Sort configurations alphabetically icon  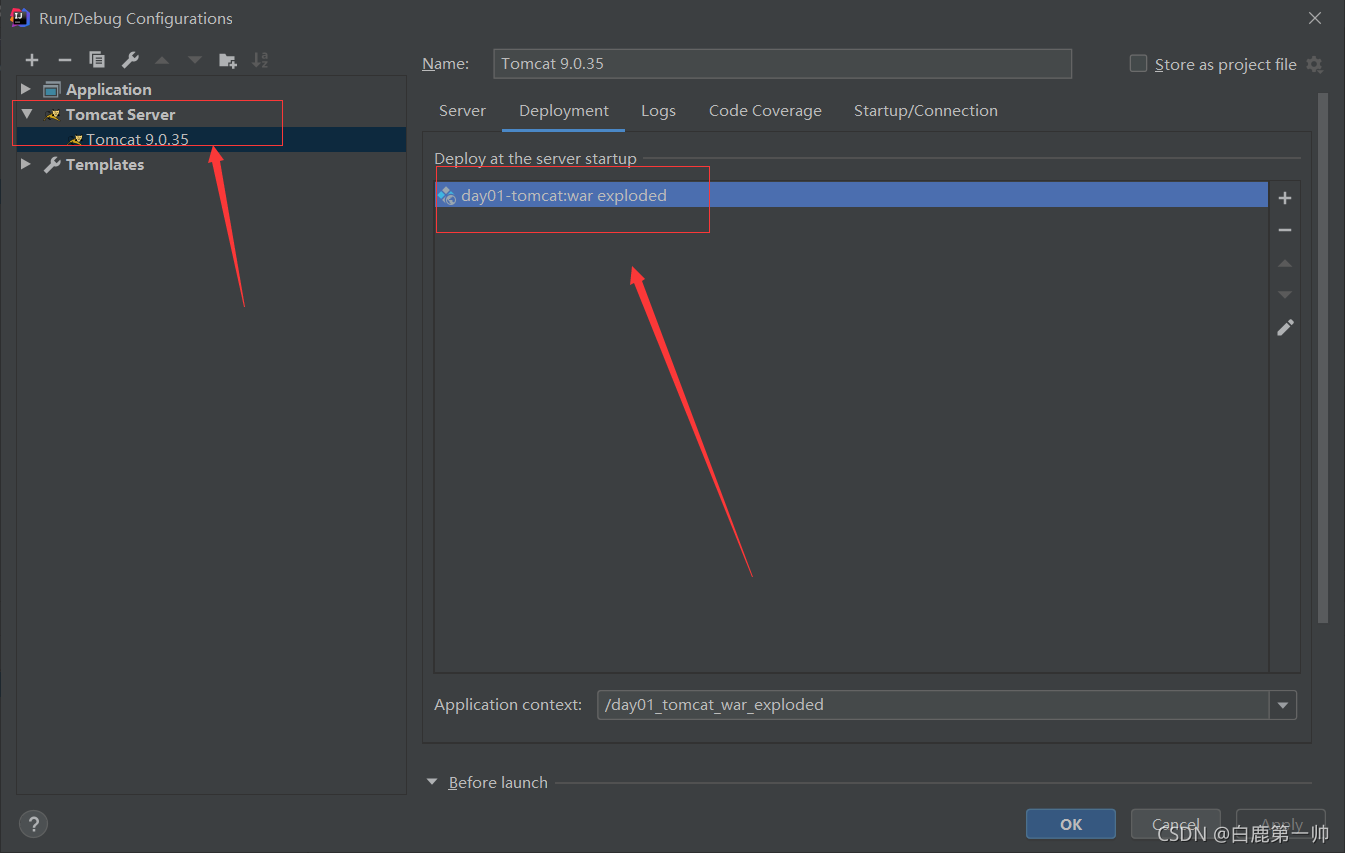260,61
